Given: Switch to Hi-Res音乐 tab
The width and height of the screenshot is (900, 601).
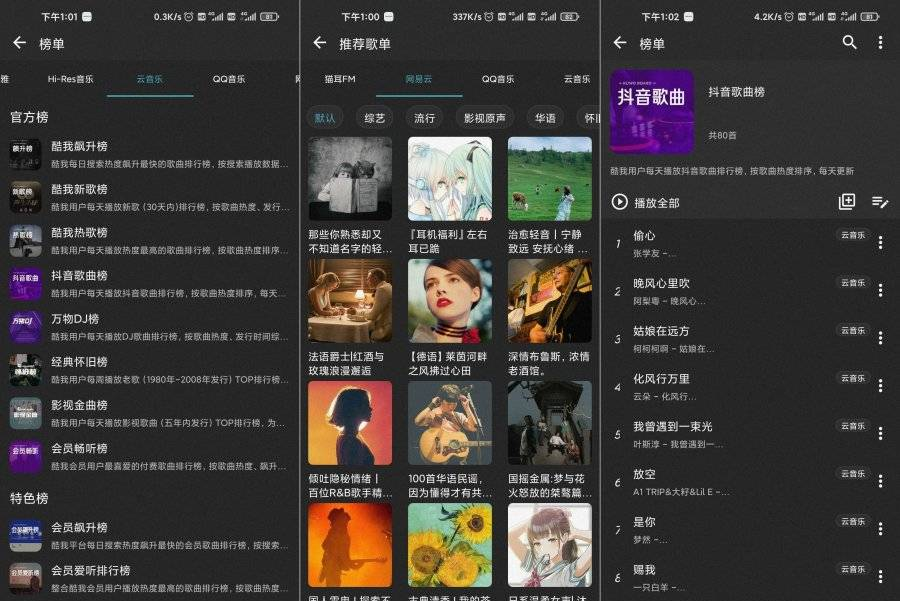Looking at the screenshot, I should pos(70,79).
